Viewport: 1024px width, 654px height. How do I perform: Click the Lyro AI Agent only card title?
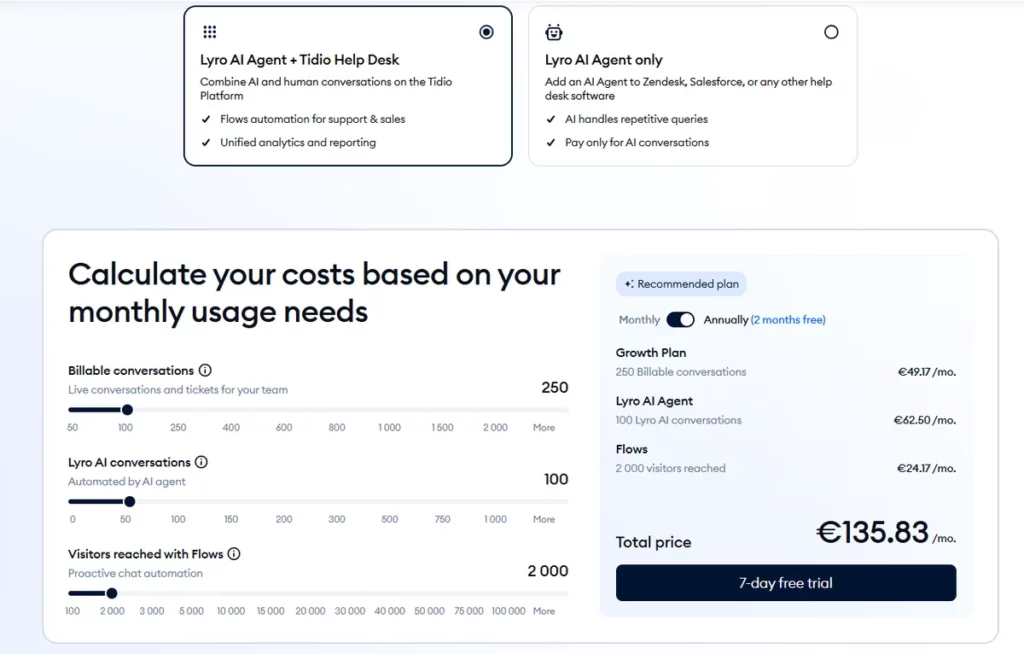603,60
